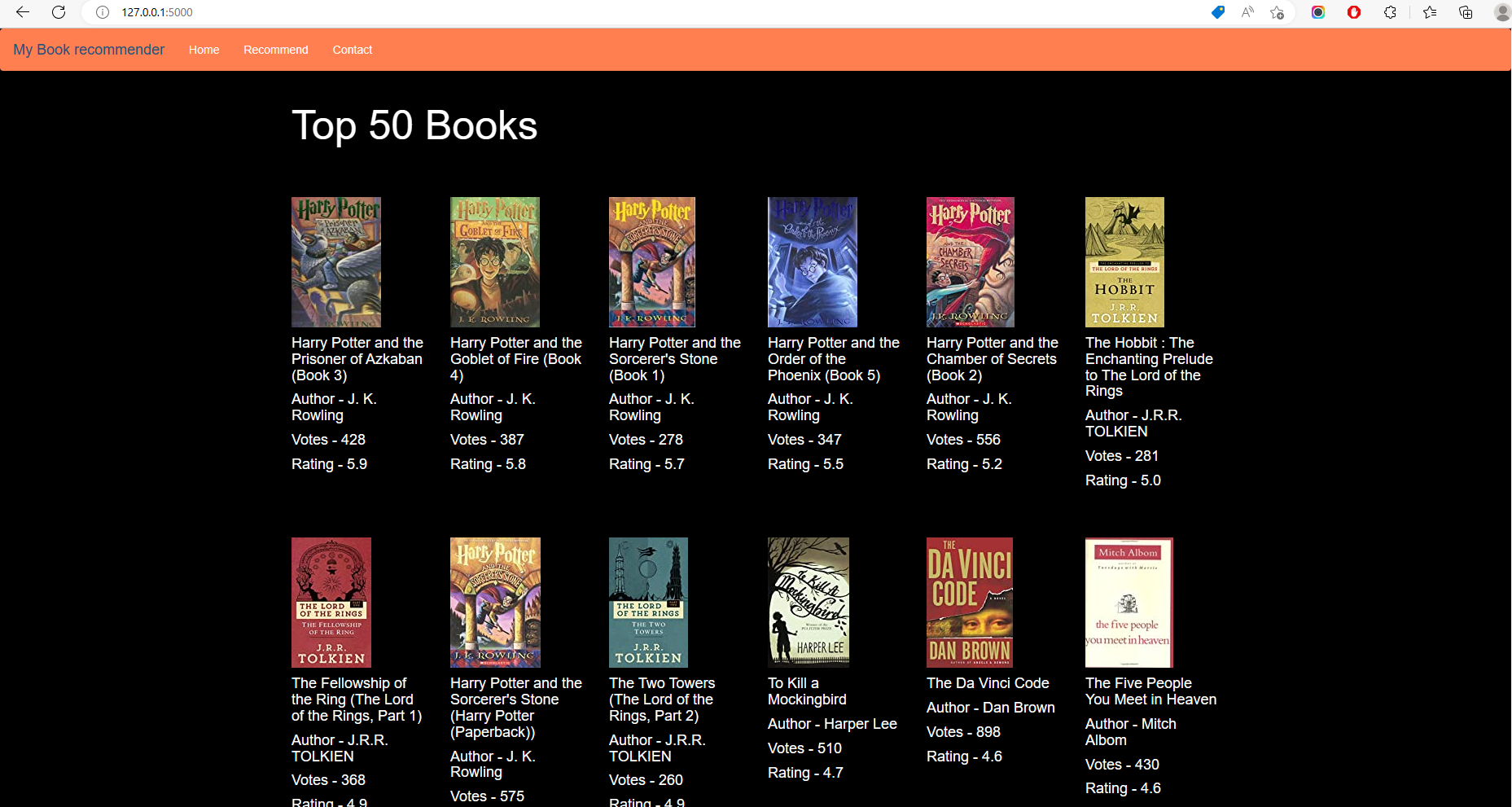Open site information next to the URL

pyautogui.click(x=102, y=12)
